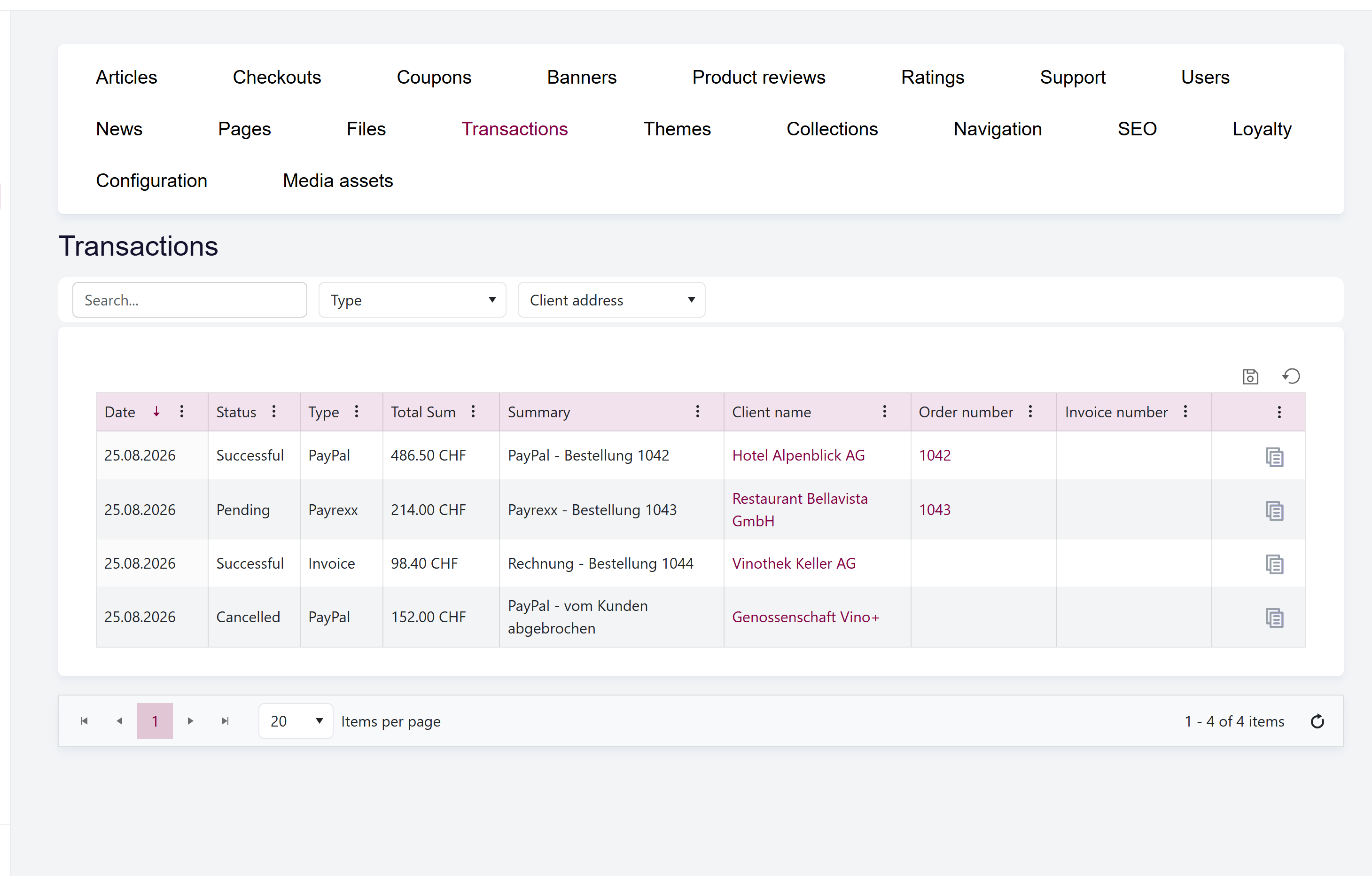The height and width of the screenshot is (876, 1372).
Task: Open the Users tab
Action: 1206,77
